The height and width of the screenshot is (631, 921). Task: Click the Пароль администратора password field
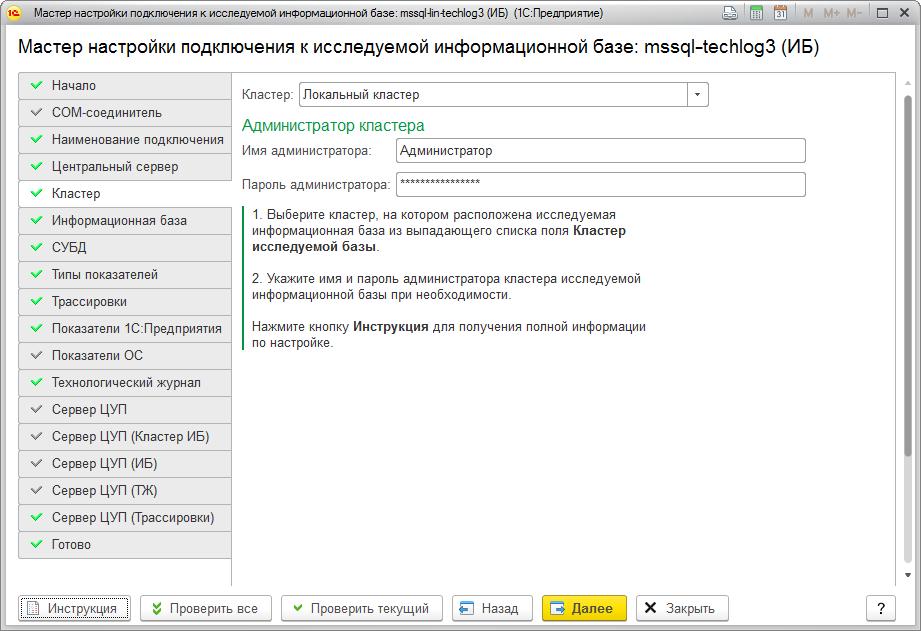tap(600, 185)
